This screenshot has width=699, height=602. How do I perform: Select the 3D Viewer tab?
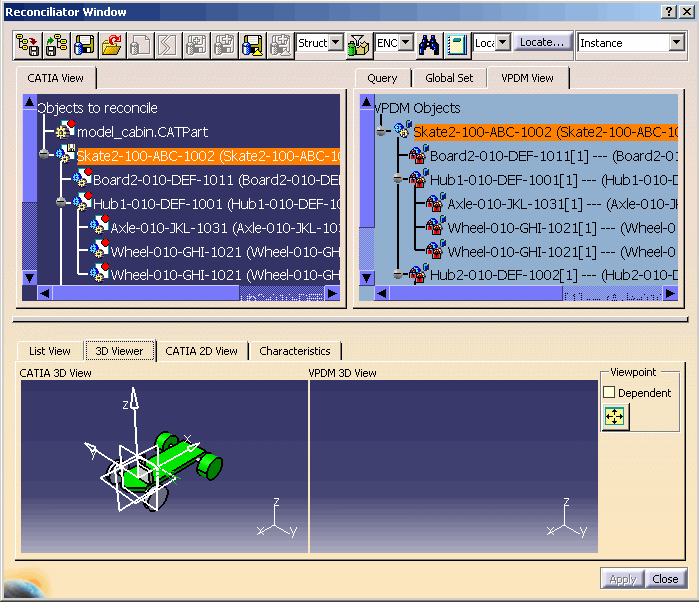point(119,351)
